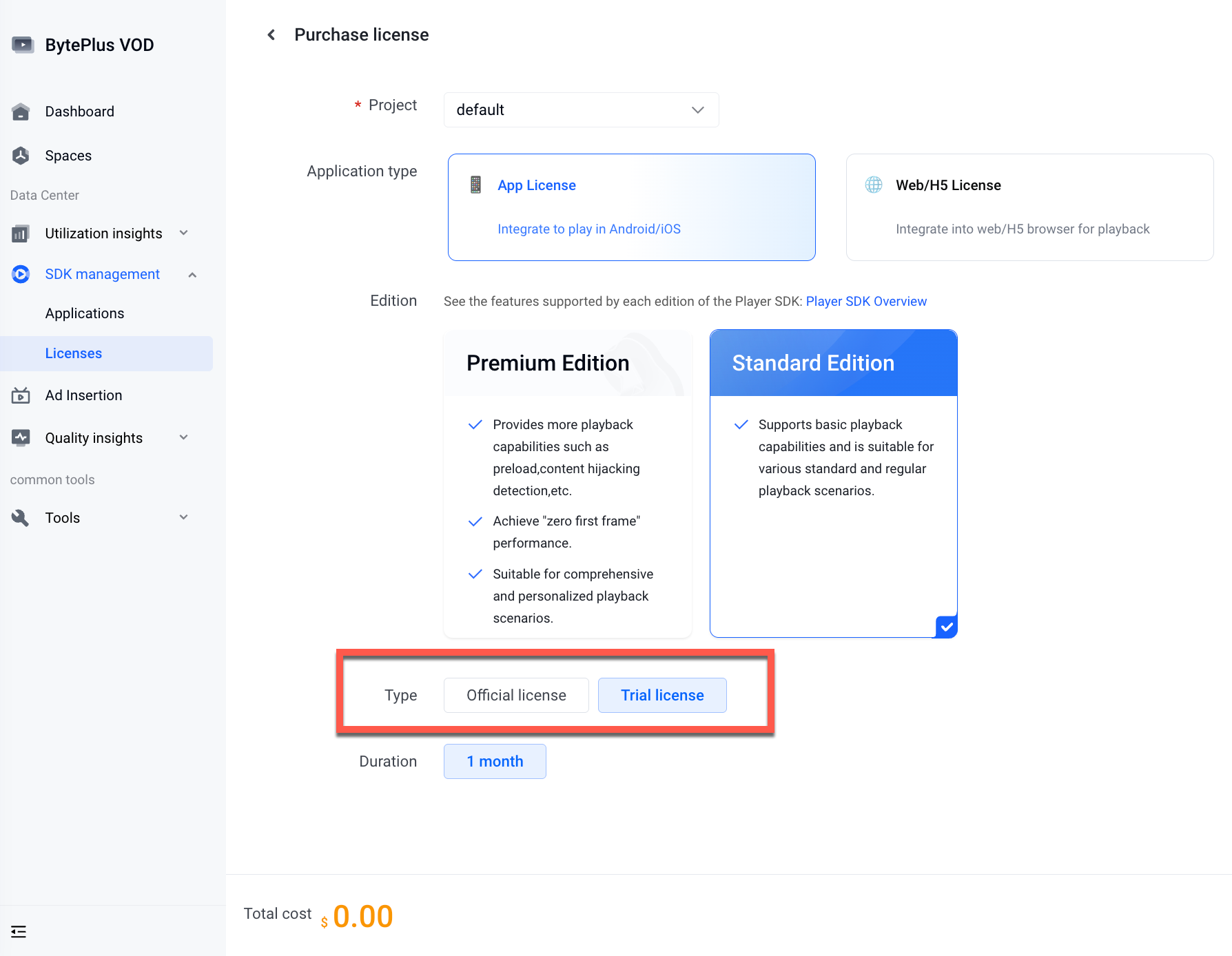
Task: Select the Premium Edition card
Action: click(568, 484)
